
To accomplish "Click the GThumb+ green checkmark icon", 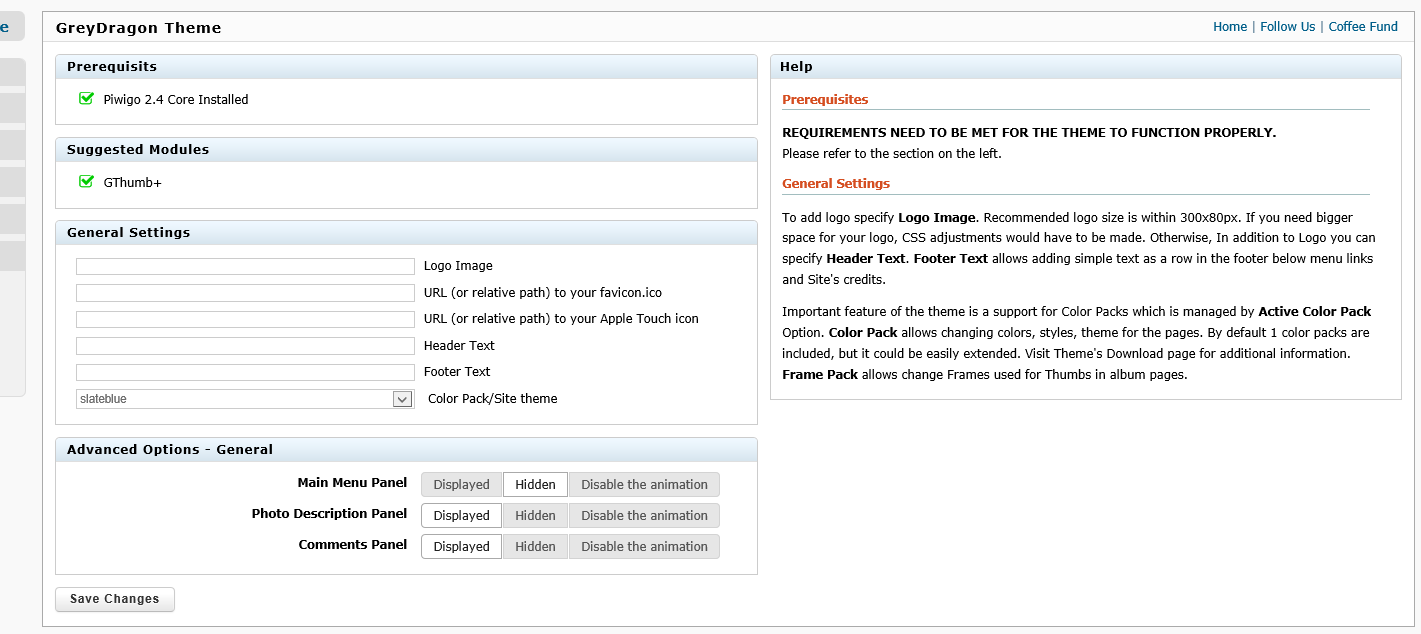I will [86, 182].
